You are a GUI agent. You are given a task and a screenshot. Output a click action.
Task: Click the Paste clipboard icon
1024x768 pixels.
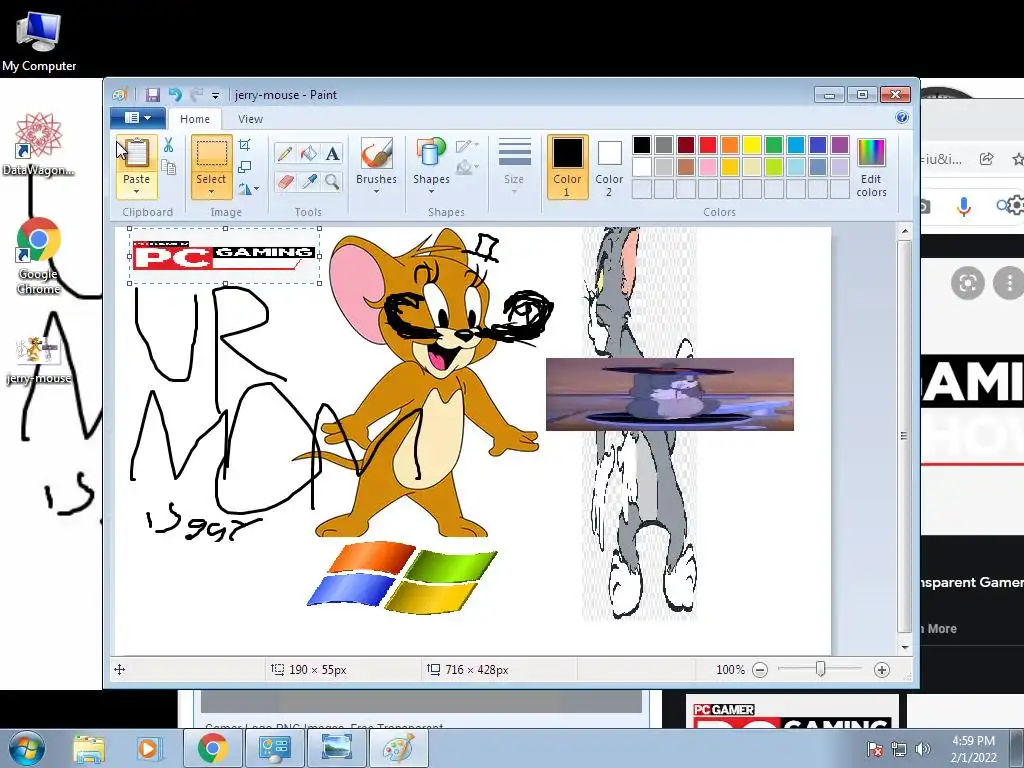(x=136, y=153)
